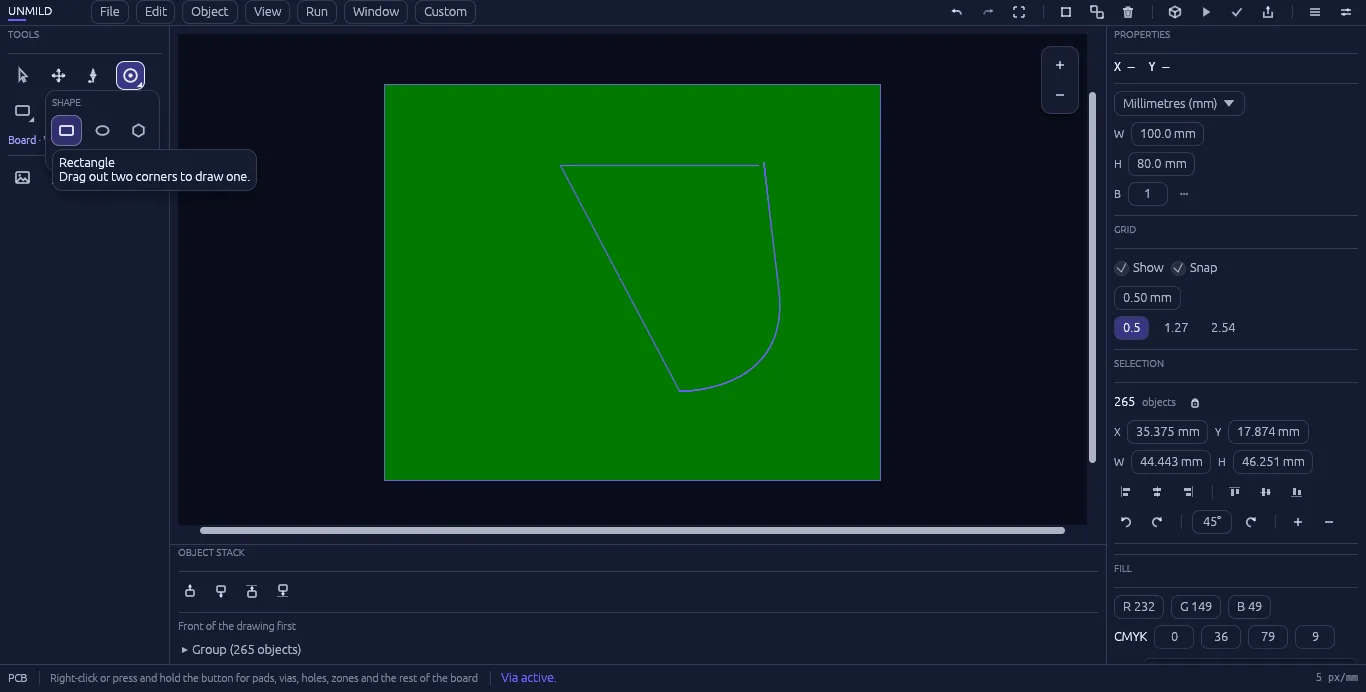The width and height of the screenshot is (1366, 692).
Task: Open the Edit menu
Action: pyautogui.click(x=155, y=12)
